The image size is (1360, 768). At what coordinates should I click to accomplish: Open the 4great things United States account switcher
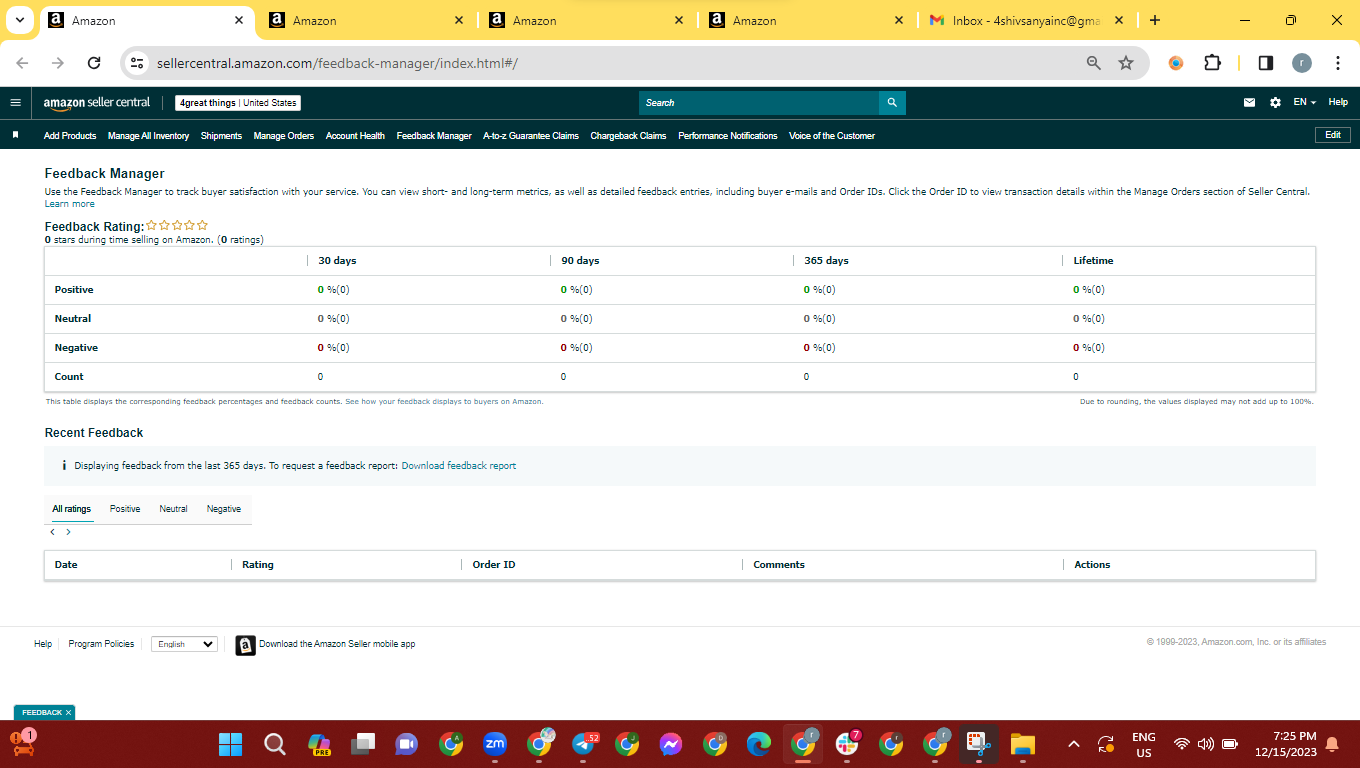[238, 103]
